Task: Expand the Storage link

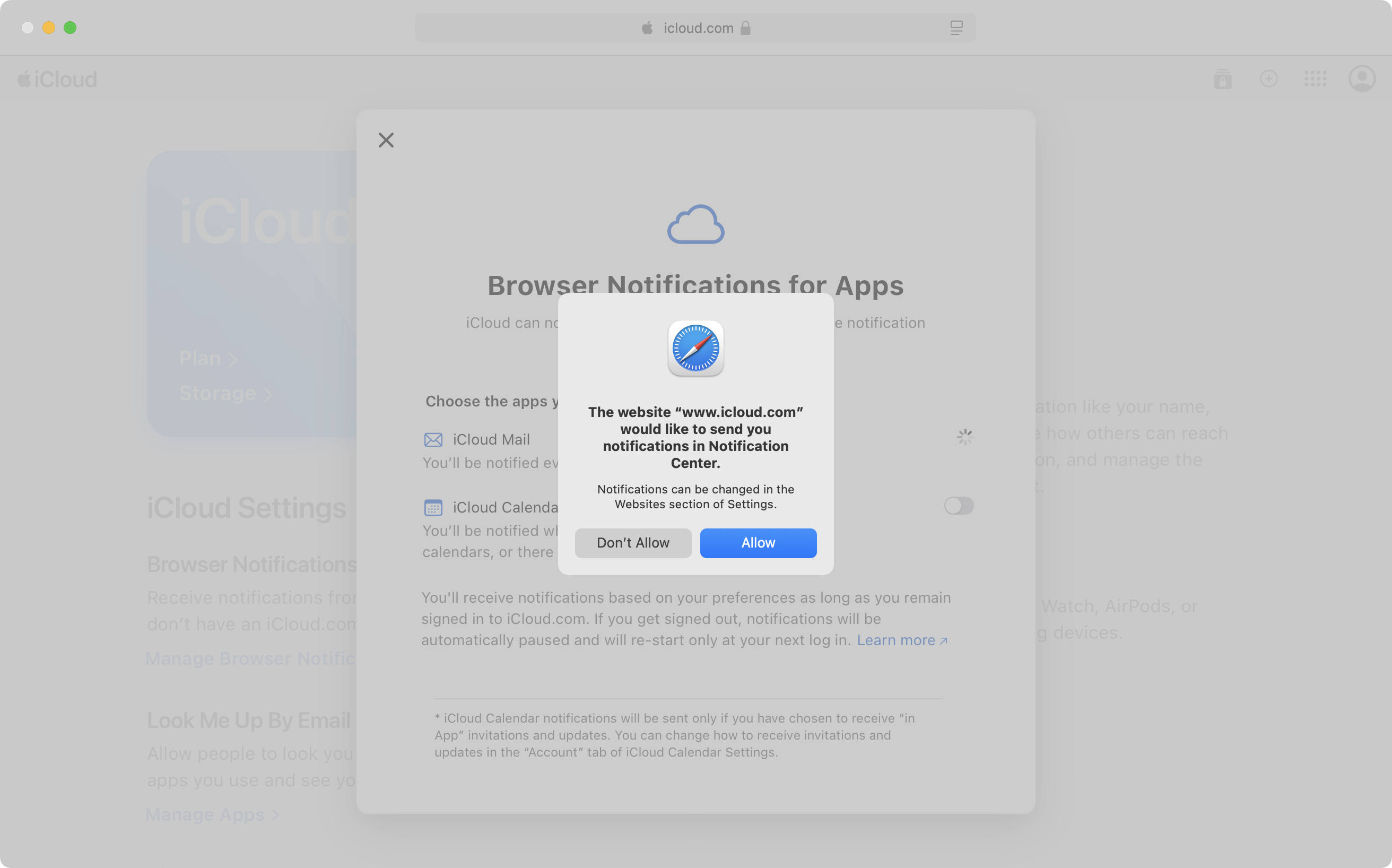Action: (225, 393)
